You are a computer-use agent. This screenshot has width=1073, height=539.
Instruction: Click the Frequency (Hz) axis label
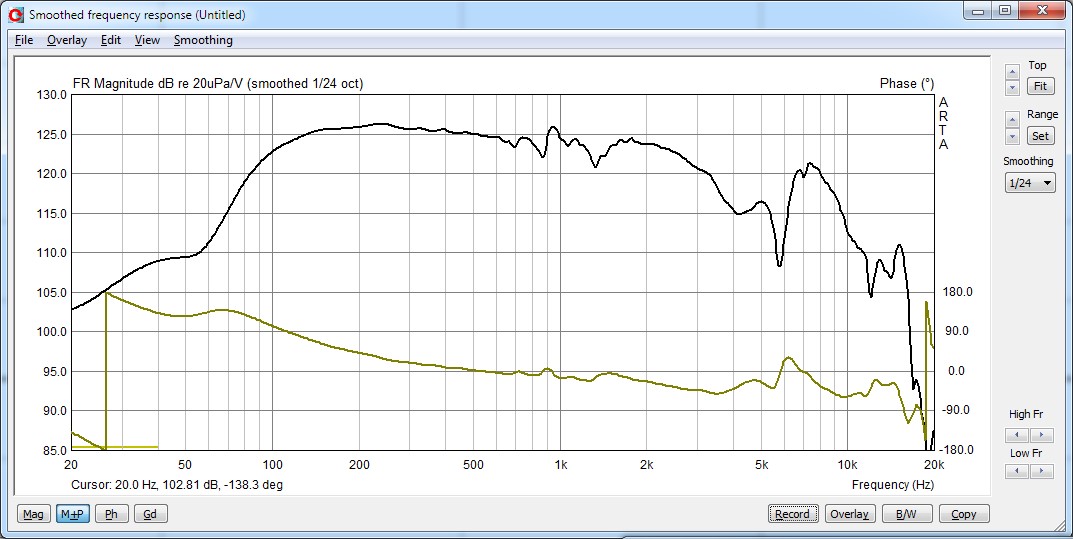tap(892, 485)
